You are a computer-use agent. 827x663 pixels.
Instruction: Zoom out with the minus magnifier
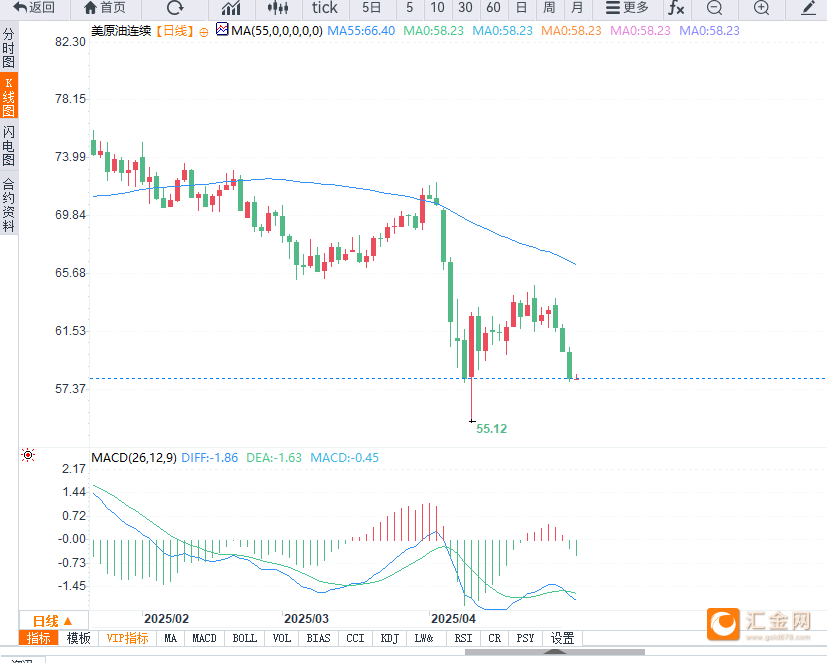click(715, 8)
